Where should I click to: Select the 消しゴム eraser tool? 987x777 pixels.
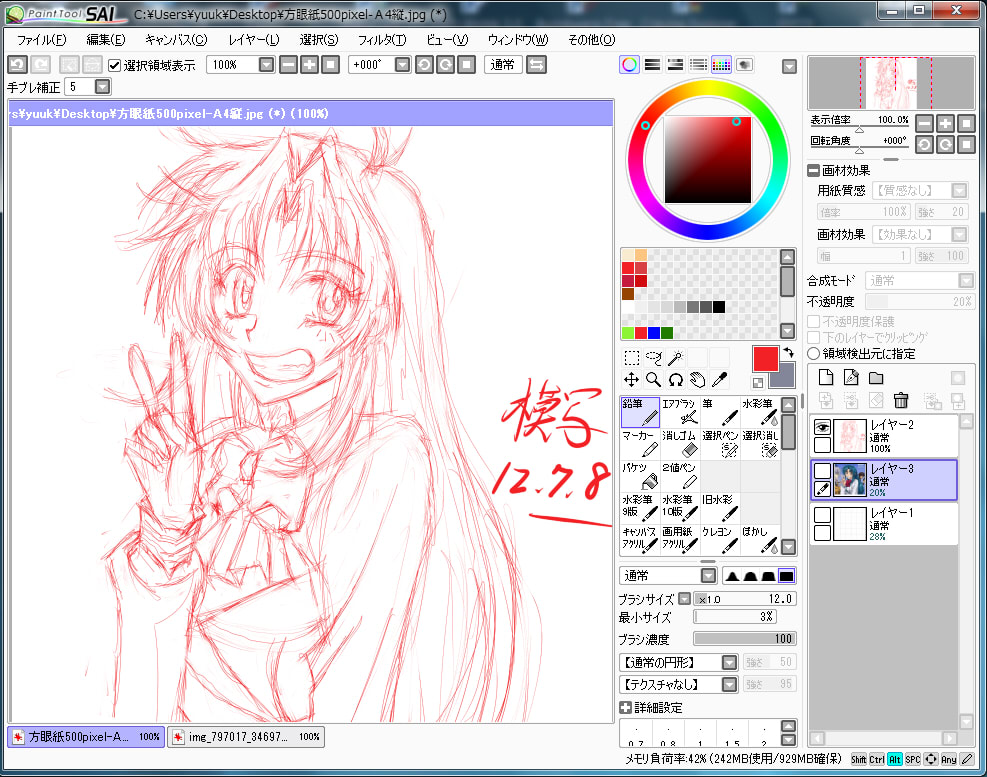coord(679,445)
